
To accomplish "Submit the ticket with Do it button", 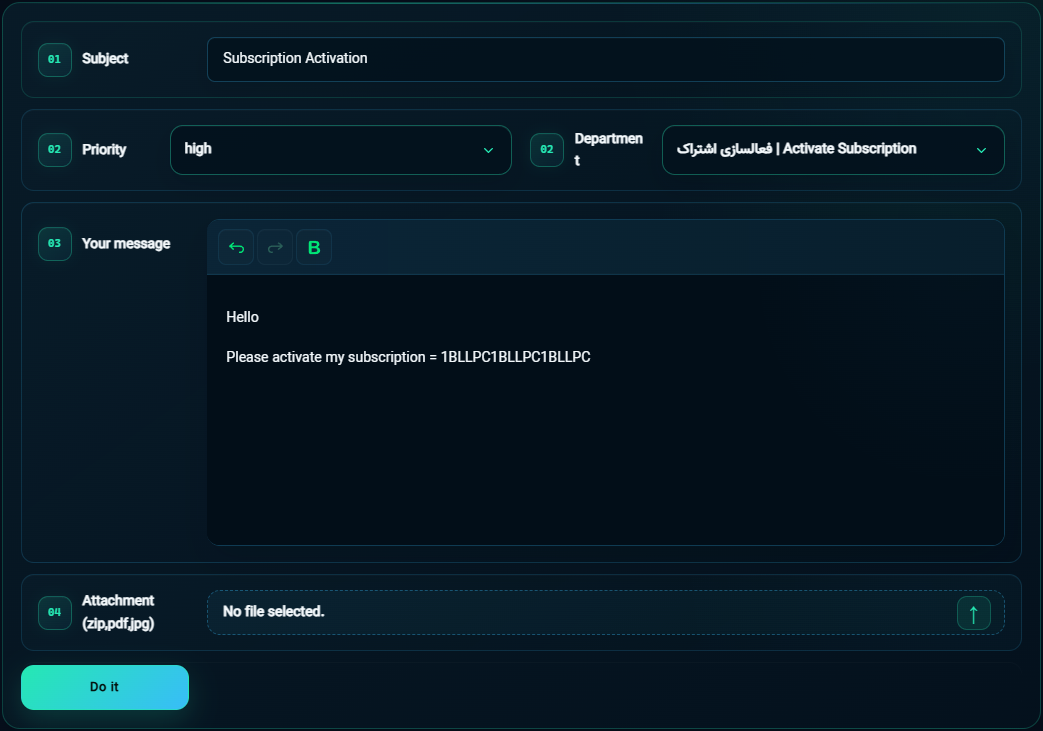I will point(104,687).
